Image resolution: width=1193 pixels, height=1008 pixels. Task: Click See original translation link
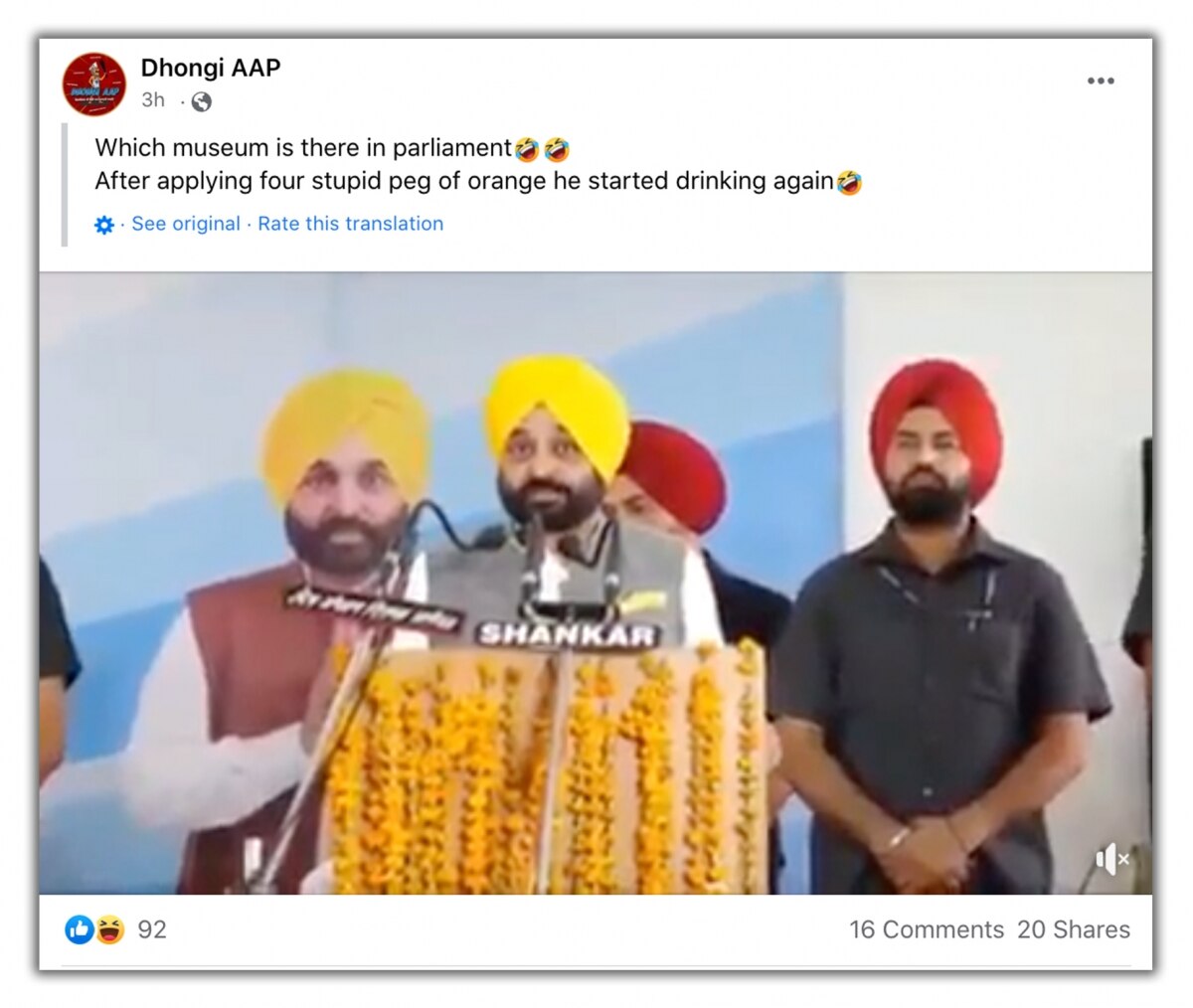point(186,224)
